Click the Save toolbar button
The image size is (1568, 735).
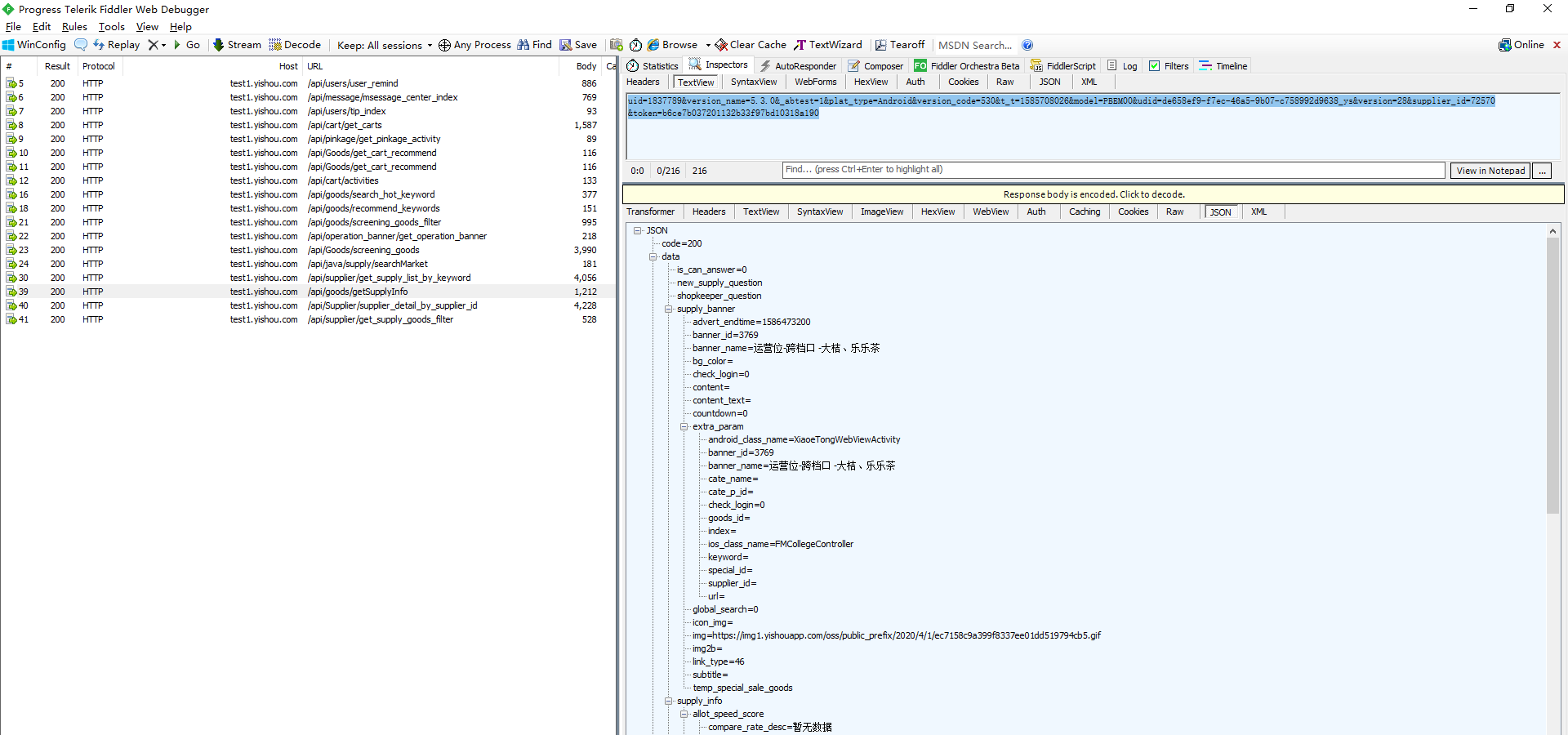pyautogui.click(x=578, y=45)
